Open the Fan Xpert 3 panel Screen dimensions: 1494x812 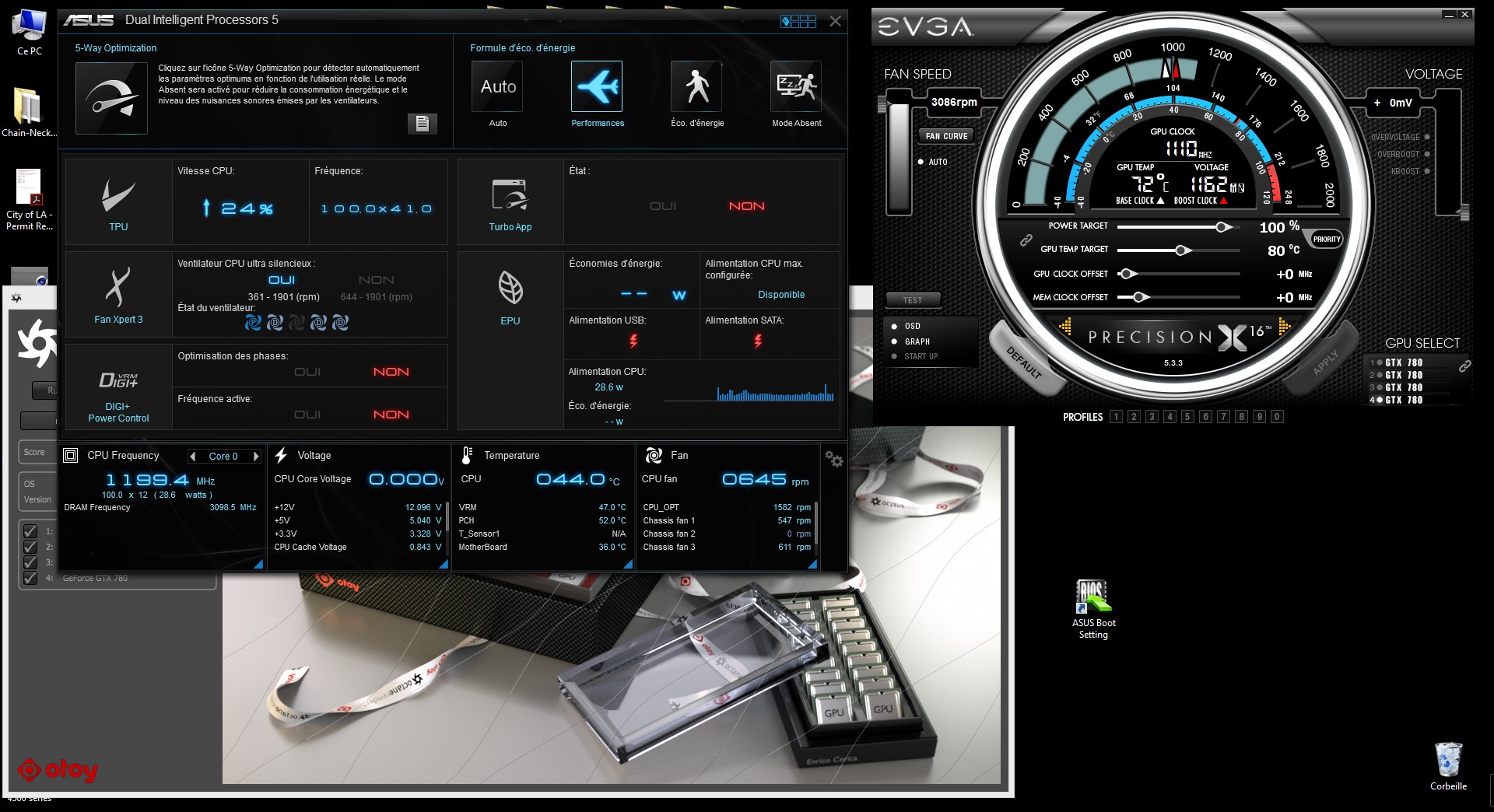click(x=118, y=294)
